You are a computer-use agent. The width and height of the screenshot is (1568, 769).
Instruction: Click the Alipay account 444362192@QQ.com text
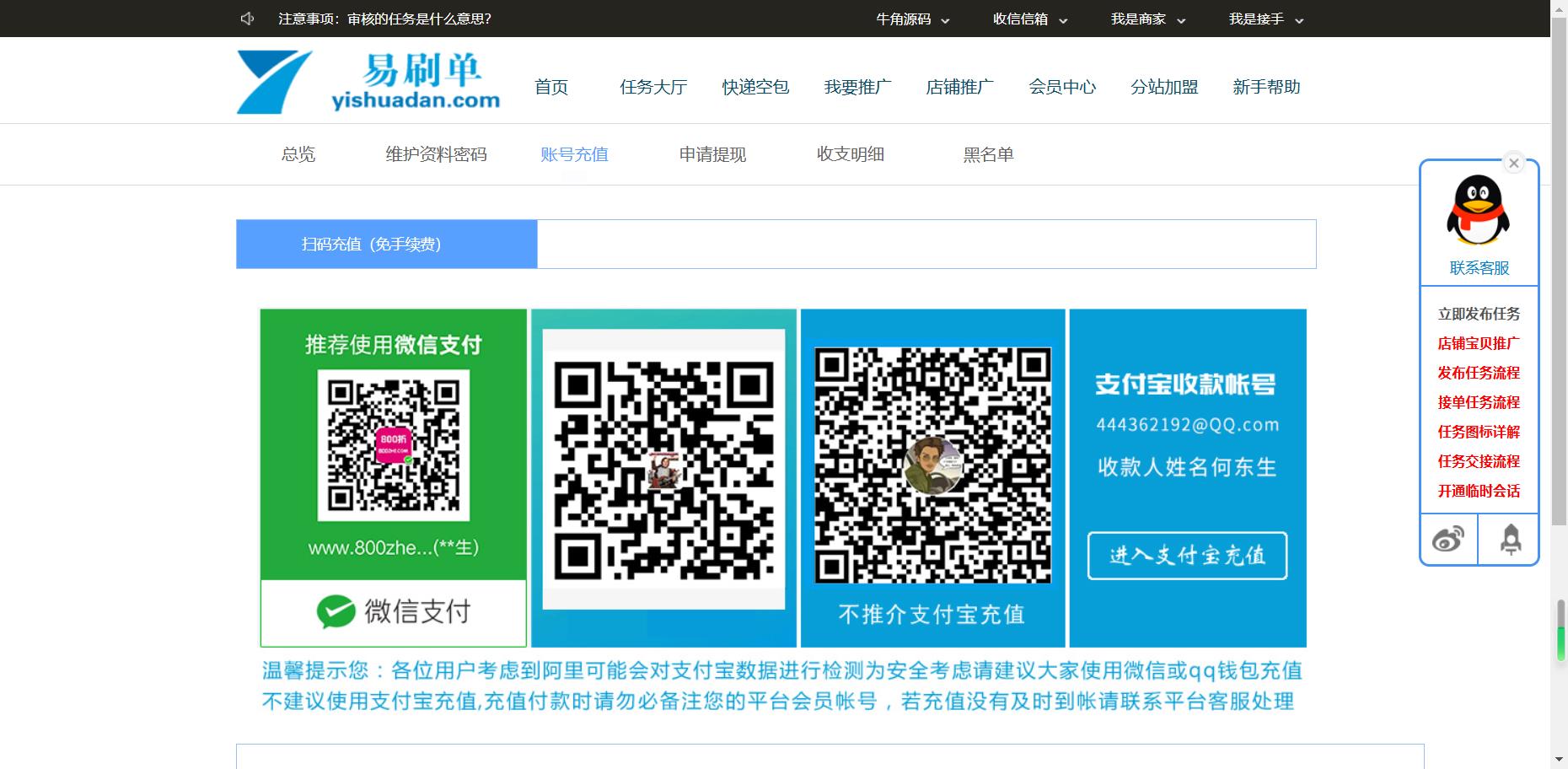click(1187, 425)
